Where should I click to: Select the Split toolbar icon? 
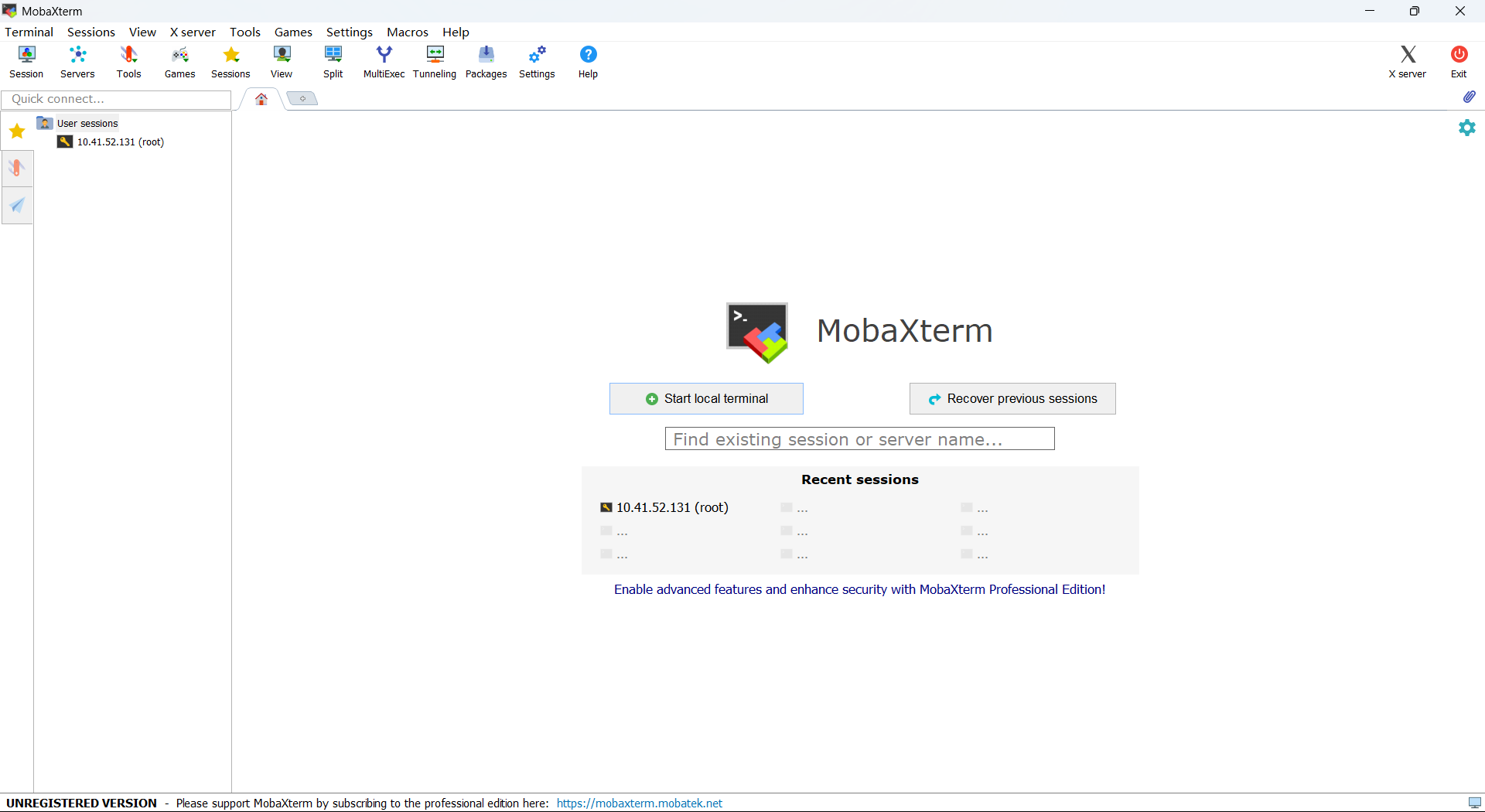click(x=333, y=62)
